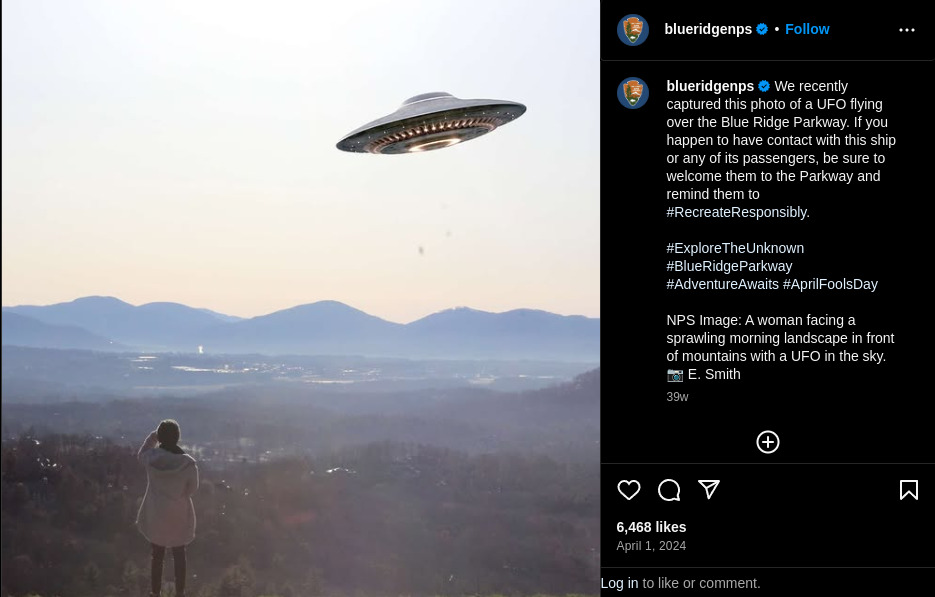Open the #BlueRidgeParkway hashtag
Image resolution: width=935 pixels, height=597 pixels.
coord(729,266)
